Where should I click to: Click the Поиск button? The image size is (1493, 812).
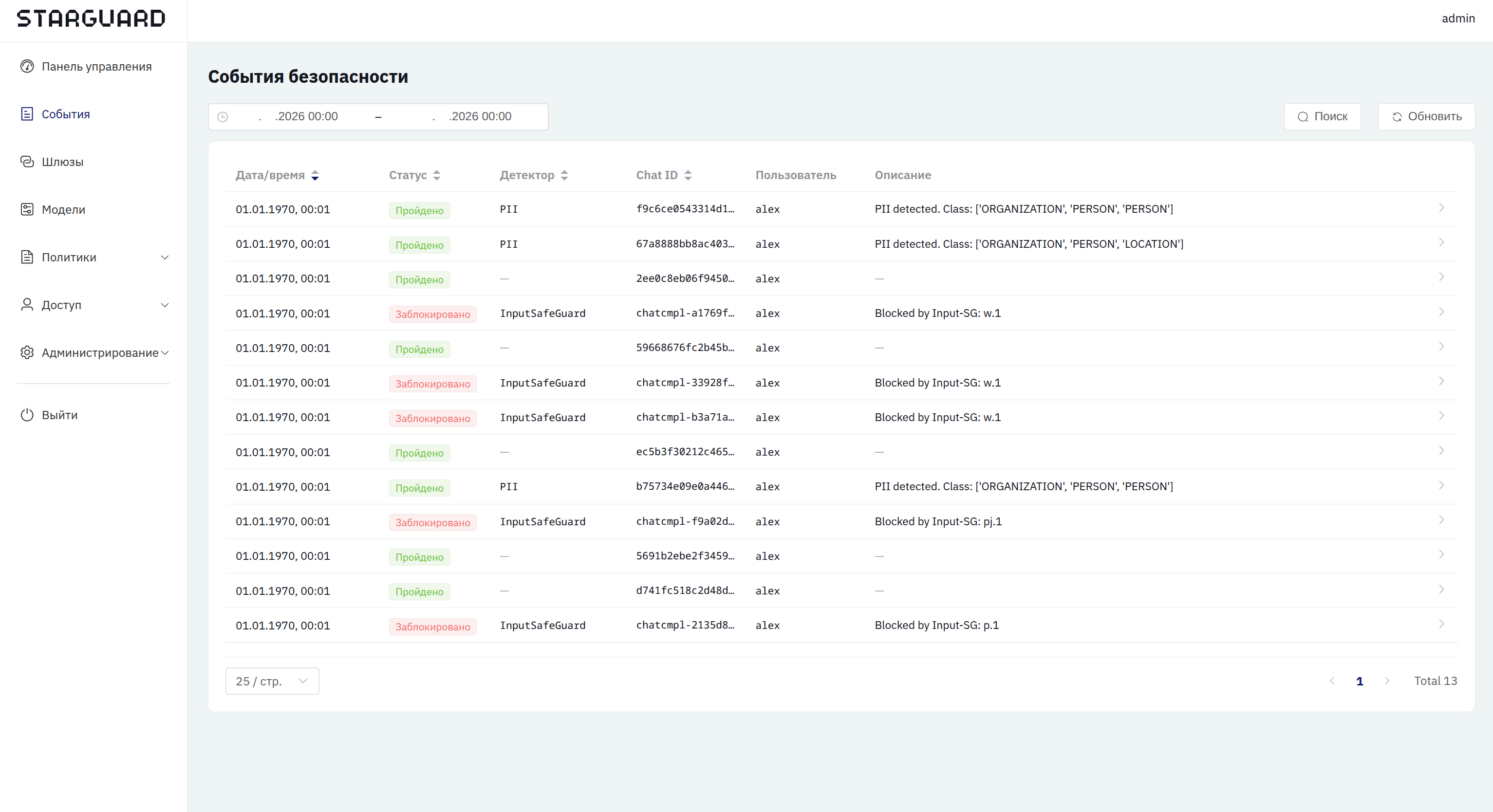pos(1322,116)
